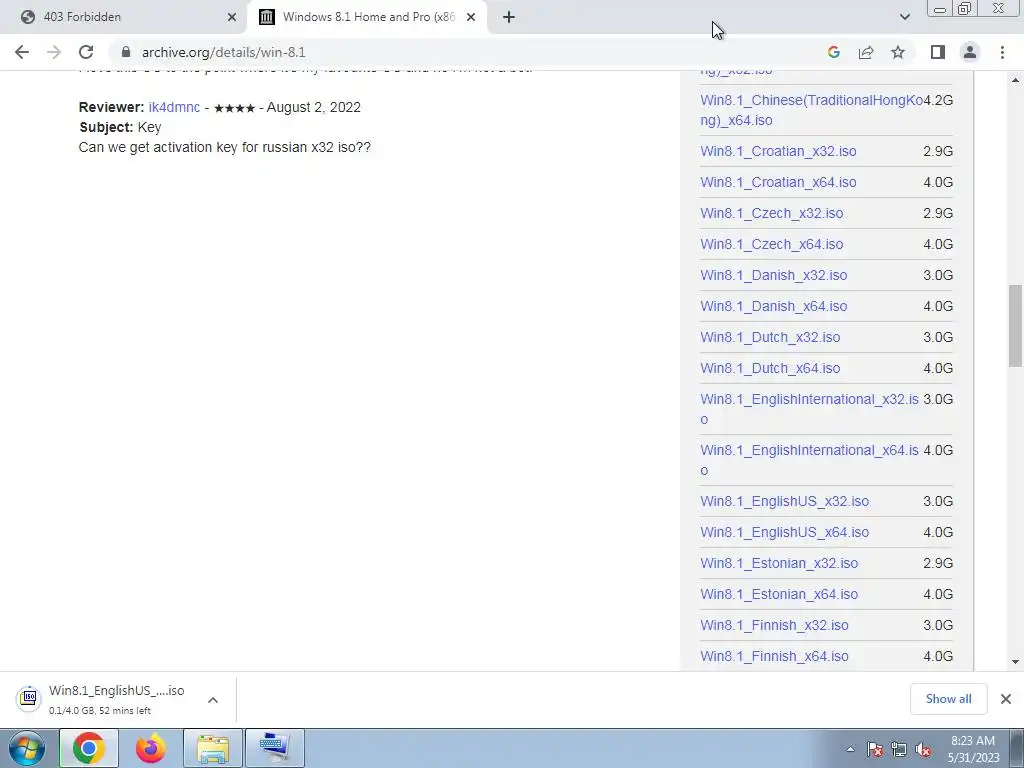The height and width of the screenshot is (768, 1024).
Task: View site info via the padlock icon
Action: click(x=125, y=52)
